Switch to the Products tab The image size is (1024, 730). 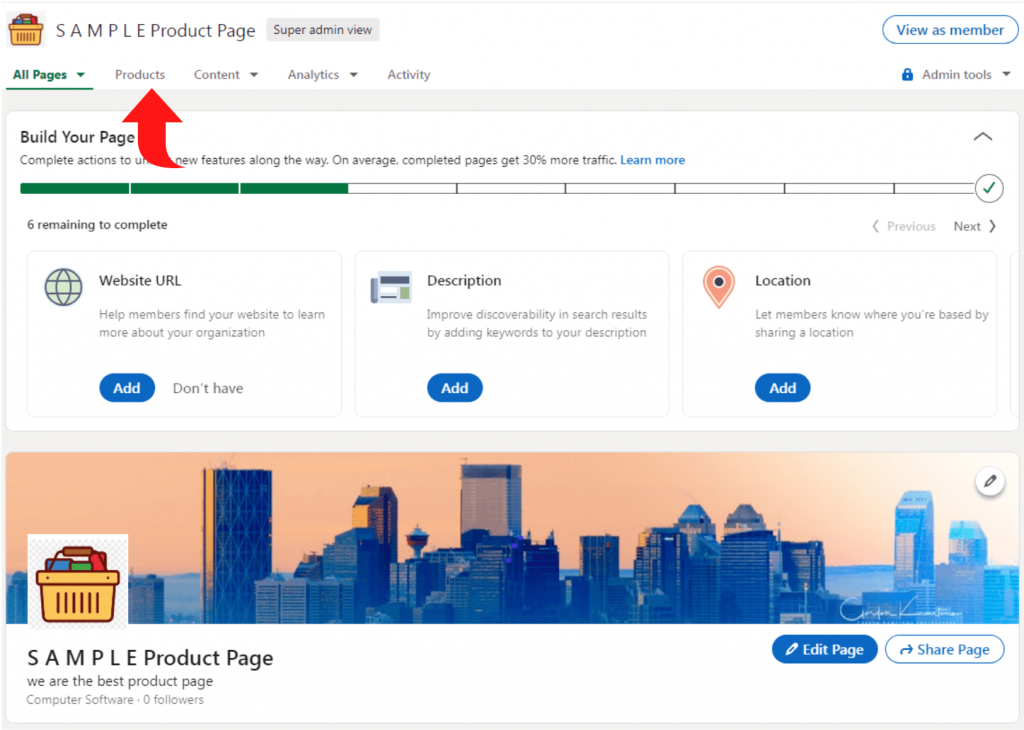pos(140,74)
